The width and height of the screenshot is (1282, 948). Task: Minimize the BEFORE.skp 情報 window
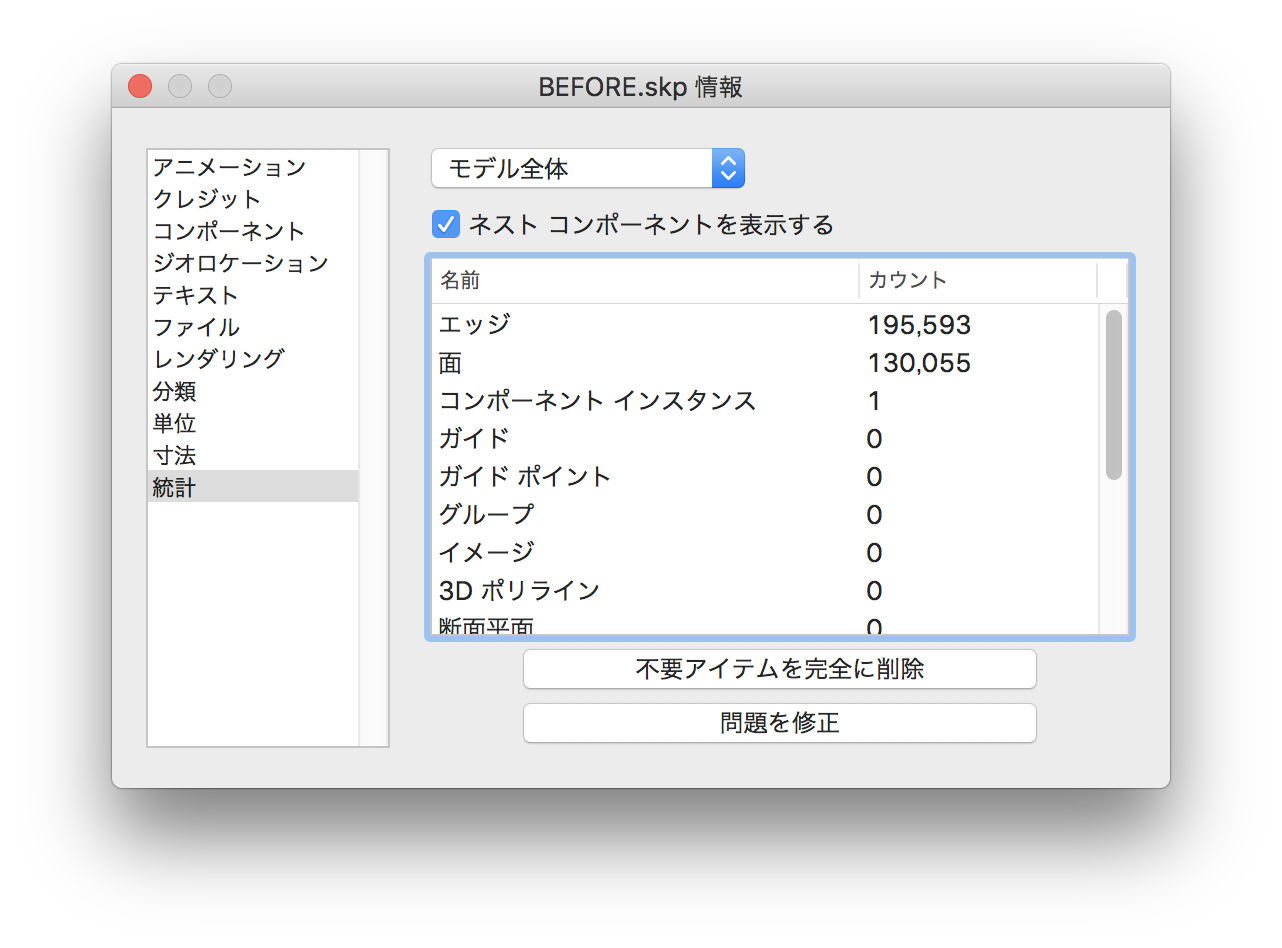[x=180, y=87]
